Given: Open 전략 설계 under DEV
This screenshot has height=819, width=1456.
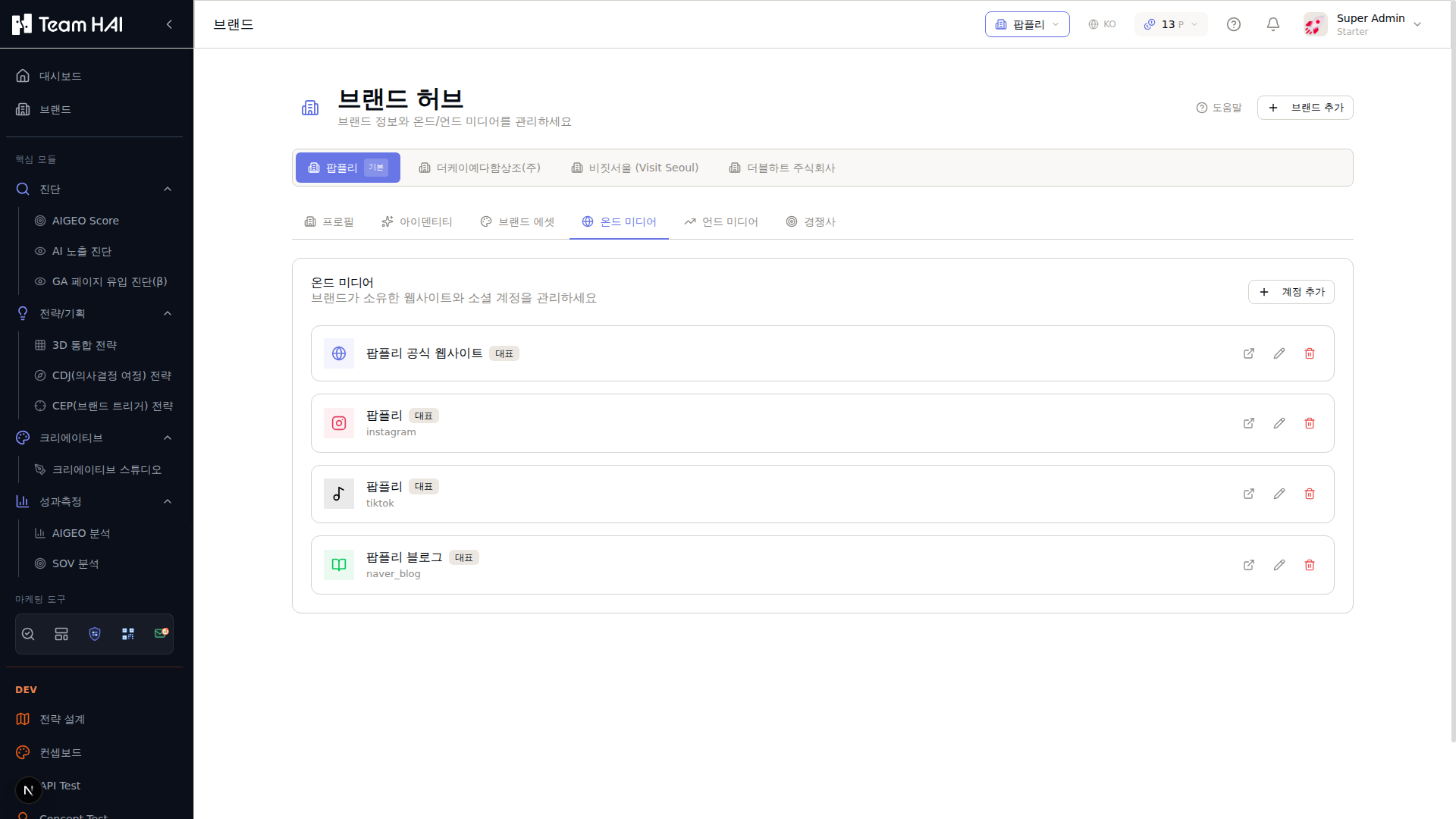Looking at the screenshot, I should coord(95,719).
